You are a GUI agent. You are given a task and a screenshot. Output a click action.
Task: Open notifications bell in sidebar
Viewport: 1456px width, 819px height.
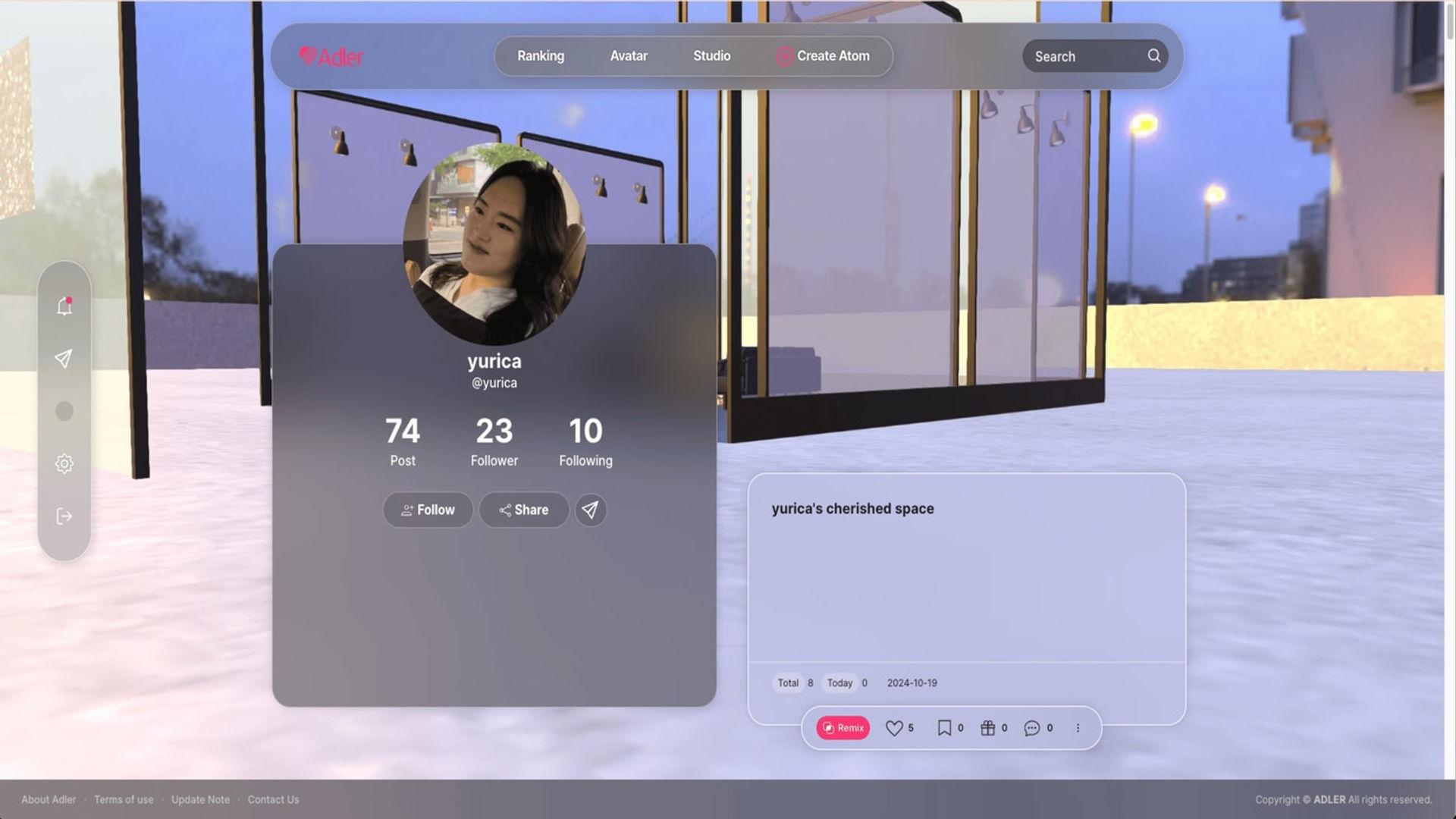pos(64,306)
